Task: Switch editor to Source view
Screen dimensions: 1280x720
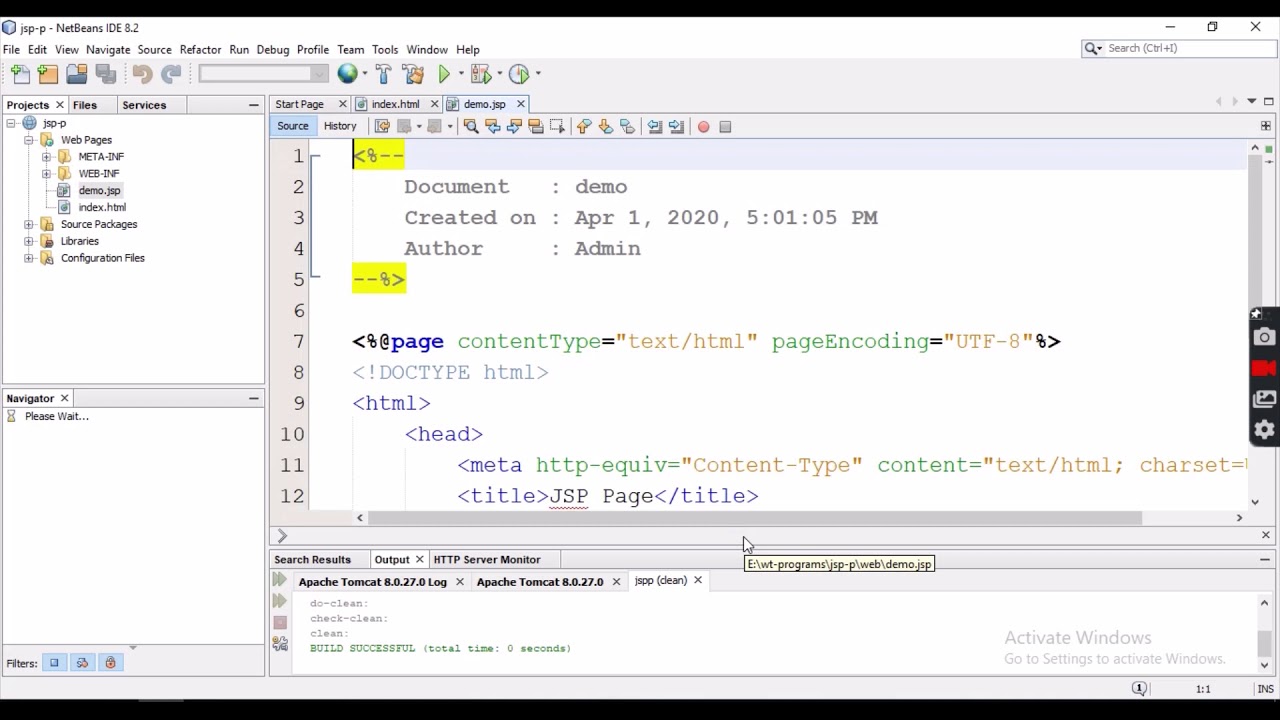Action: (293, 126)
